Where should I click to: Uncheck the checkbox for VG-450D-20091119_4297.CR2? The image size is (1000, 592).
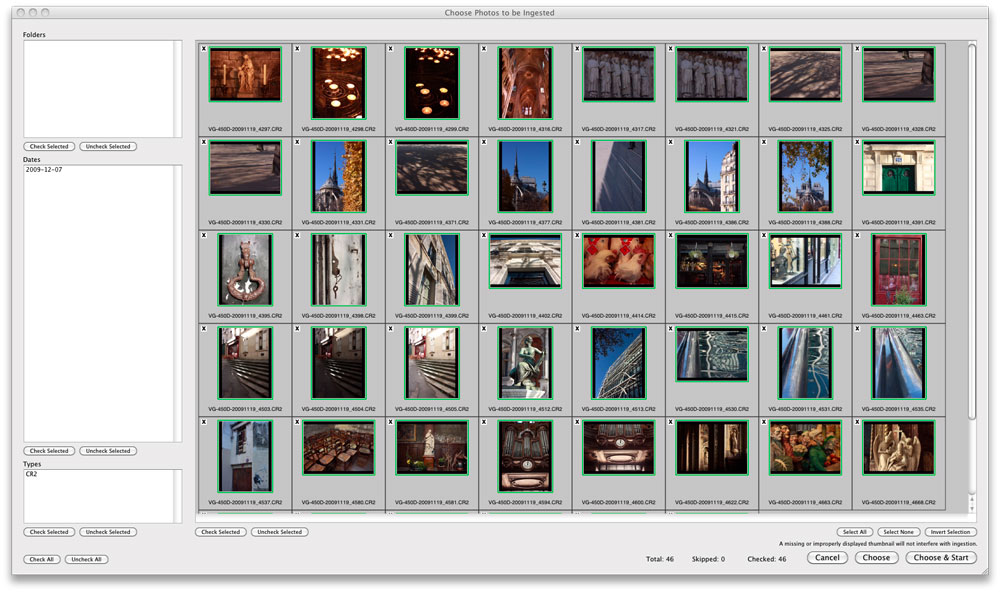tap(204, 48)
